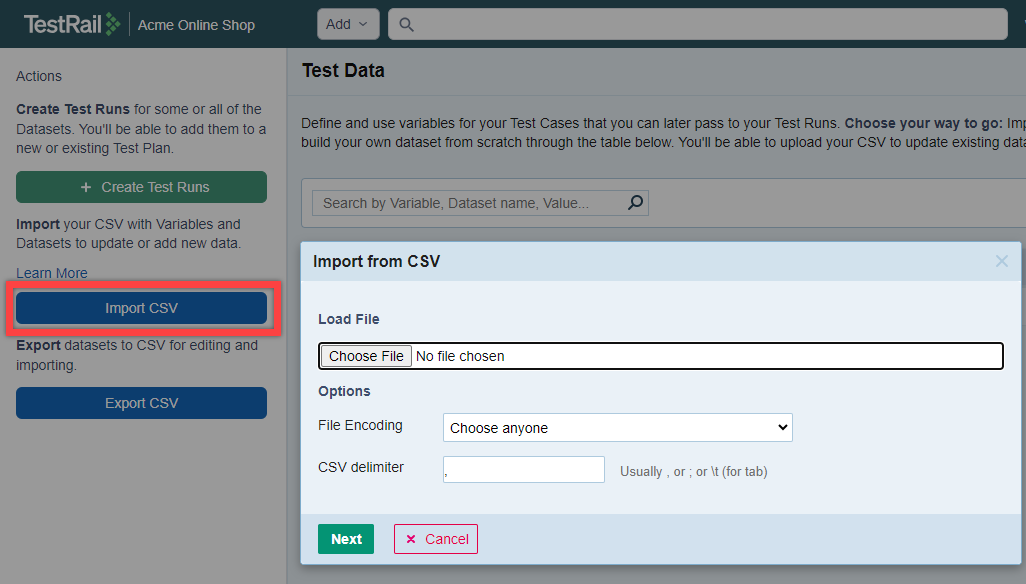
Task: Click the magnifier icon in top search bar
Action: (x=406, y=25)
